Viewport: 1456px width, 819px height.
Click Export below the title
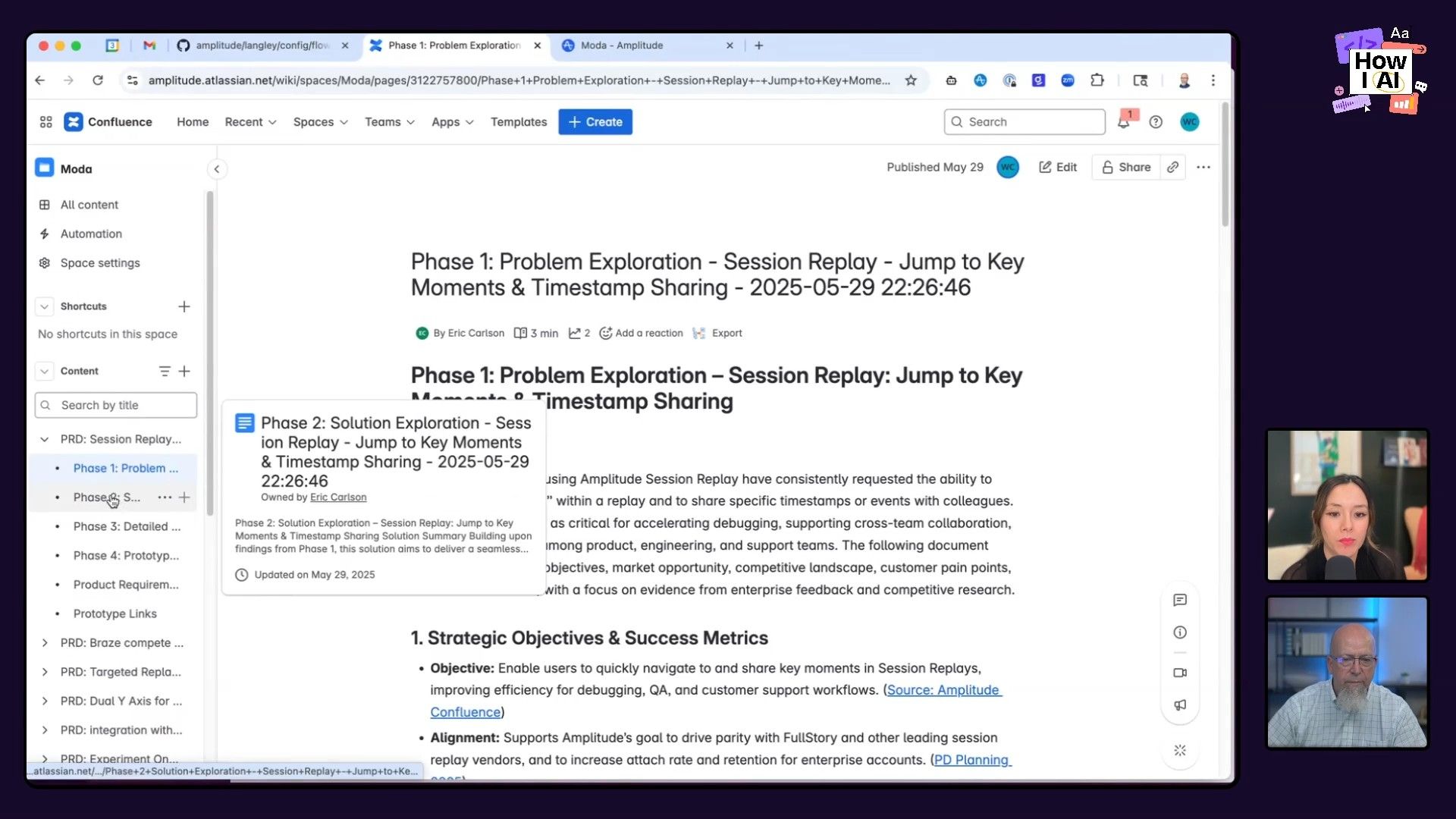click(718, 333)
